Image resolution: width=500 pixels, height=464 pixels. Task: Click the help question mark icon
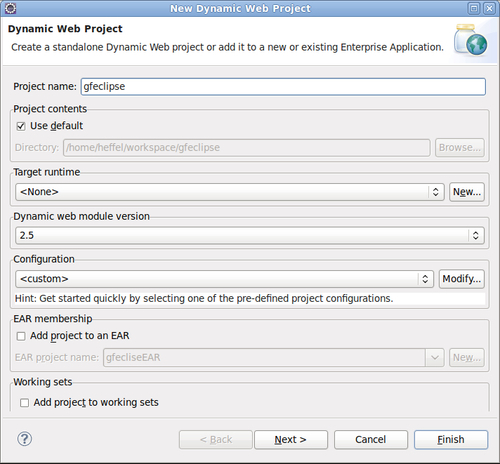click(25, 439)
